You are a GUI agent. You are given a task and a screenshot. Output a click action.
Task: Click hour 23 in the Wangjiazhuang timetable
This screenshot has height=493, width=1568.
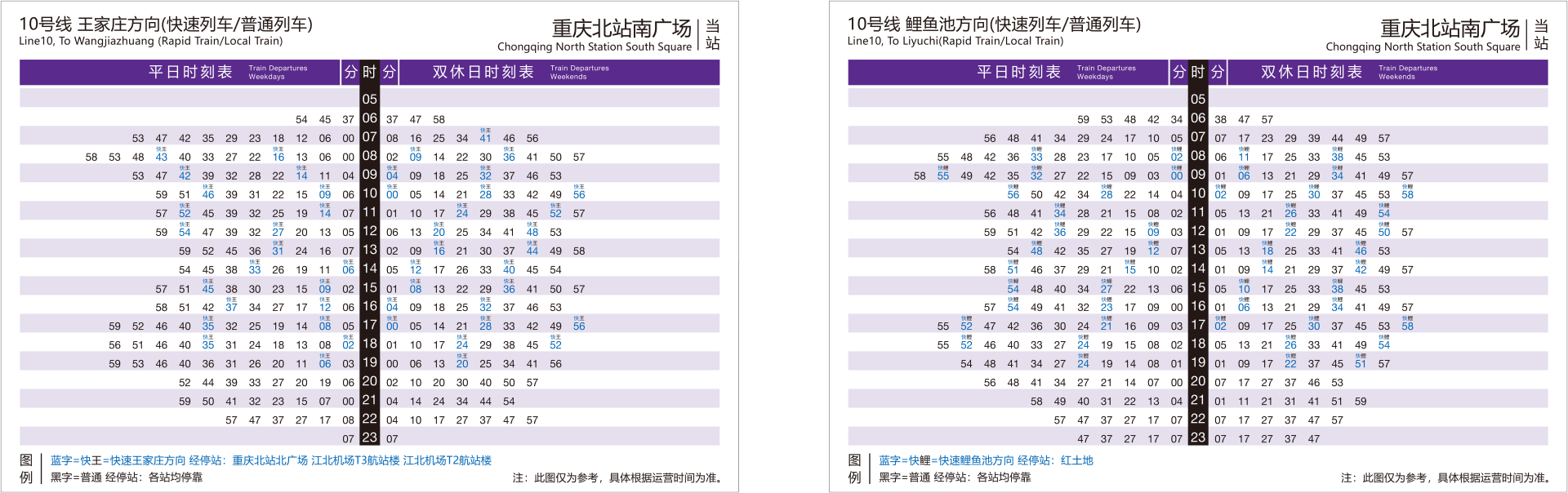click(370, 437)
